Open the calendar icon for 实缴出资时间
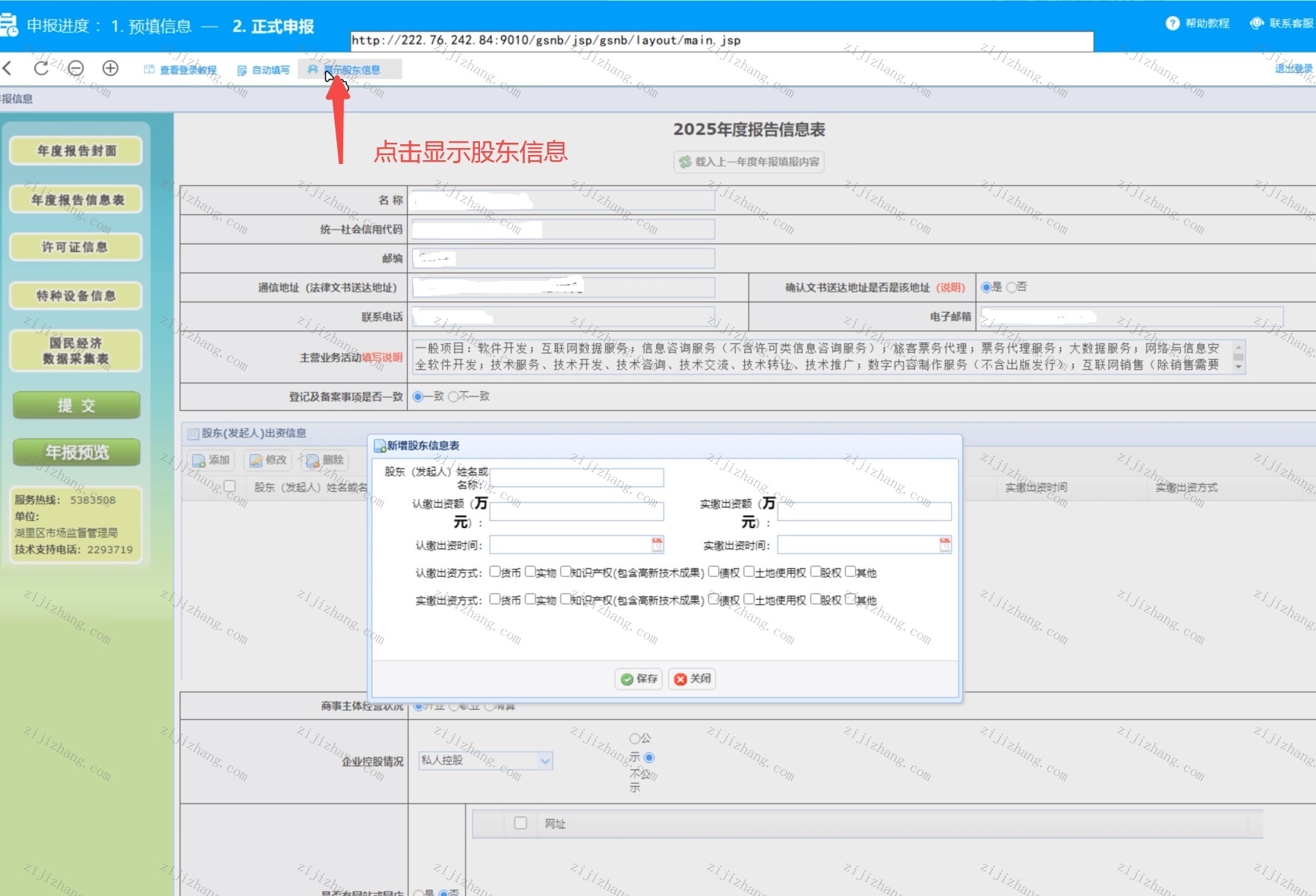This screenshot has height=896, width=1316. pos(945,544)
